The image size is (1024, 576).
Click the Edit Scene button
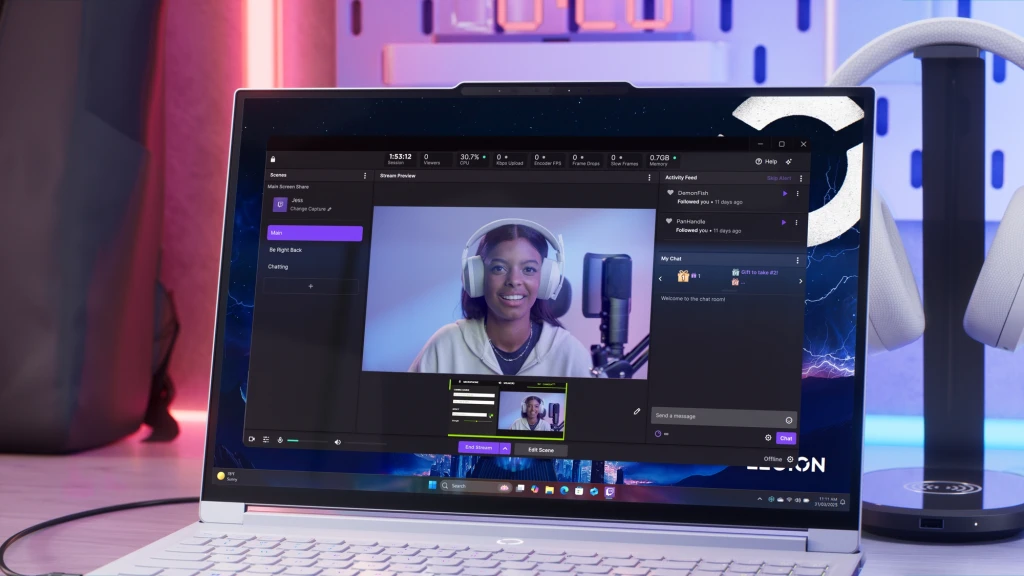[540, 450]
